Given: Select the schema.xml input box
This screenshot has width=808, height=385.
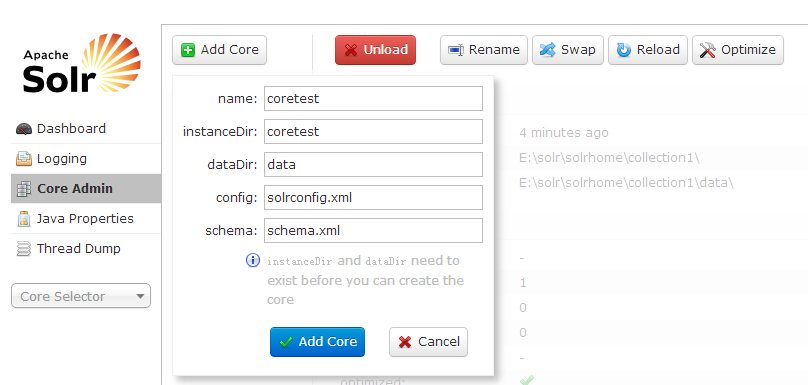Looking at the screenshot, I should point(374,230).
